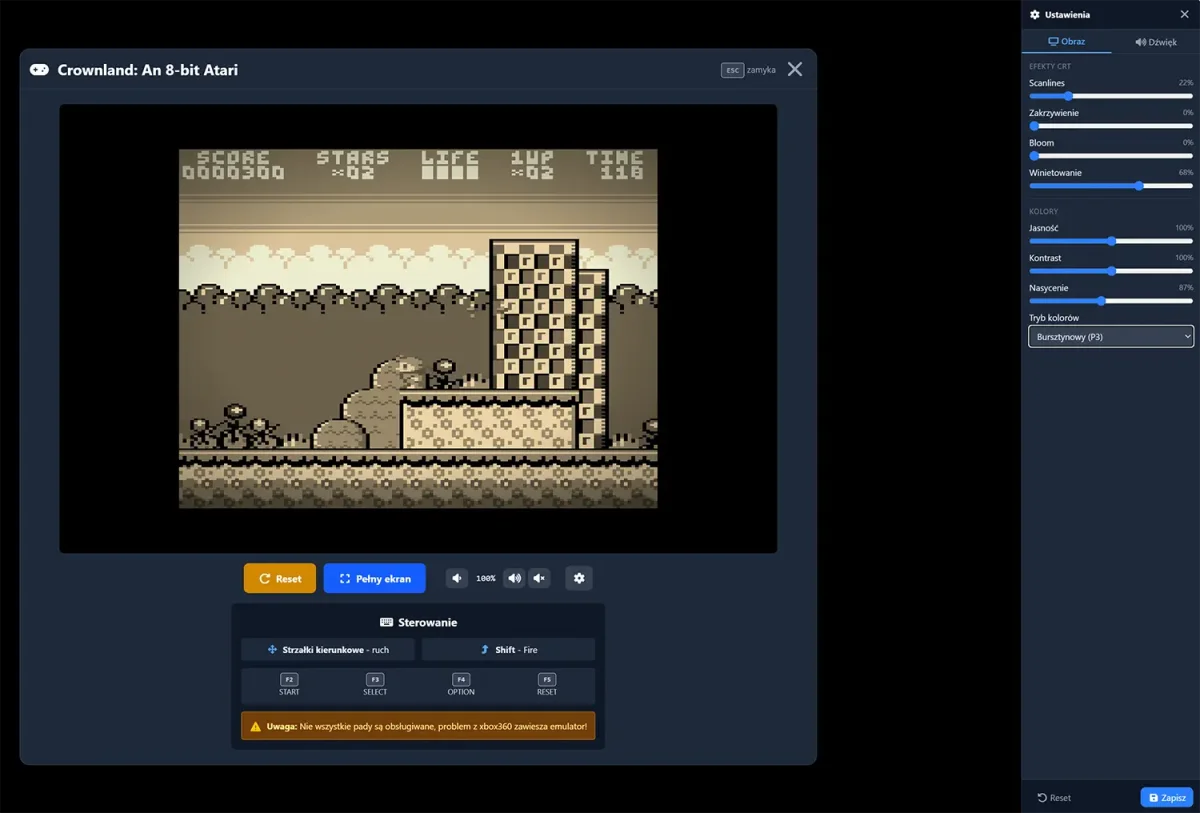Switch to the Dźwięk tab
The image size is (1200, 813).
coord(1155,42)
